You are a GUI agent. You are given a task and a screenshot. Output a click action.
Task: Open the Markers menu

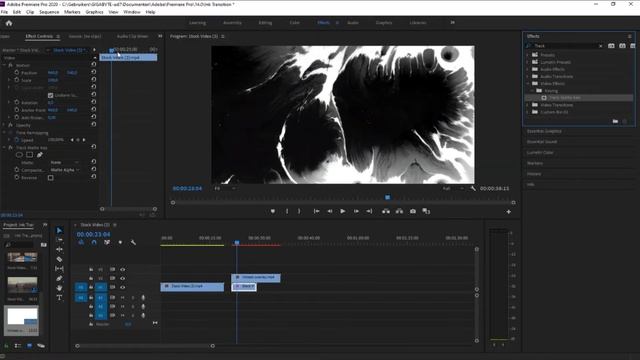click(x=72, y=12)
